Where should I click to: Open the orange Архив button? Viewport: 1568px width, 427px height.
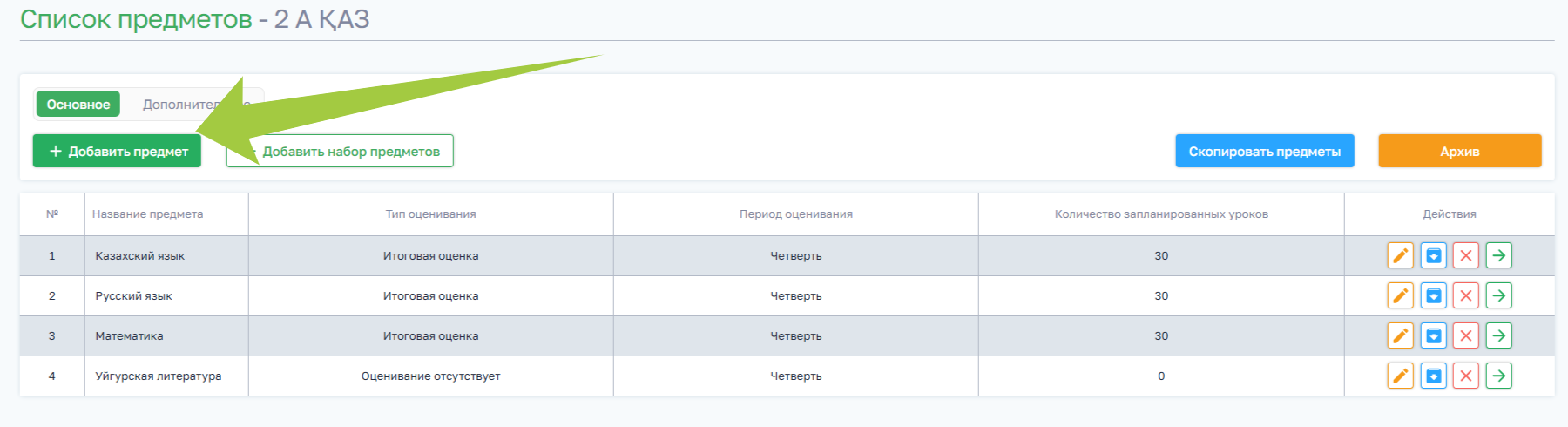tap(1459, 152)
